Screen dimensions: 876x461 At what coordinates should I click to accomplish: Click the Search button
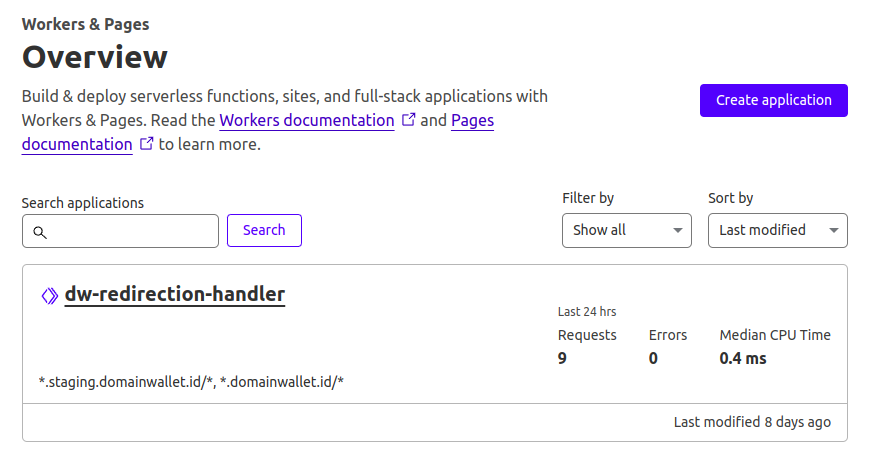pyautogui.click(x=264, y=230)
